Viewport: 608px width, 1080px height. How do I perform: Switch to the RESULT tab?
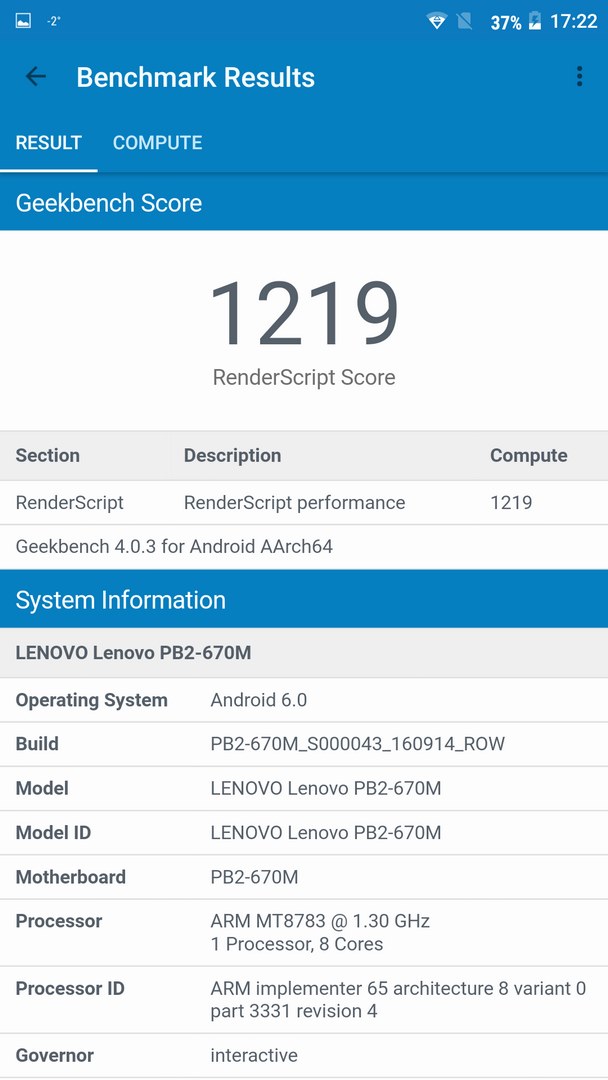[49, 143]
